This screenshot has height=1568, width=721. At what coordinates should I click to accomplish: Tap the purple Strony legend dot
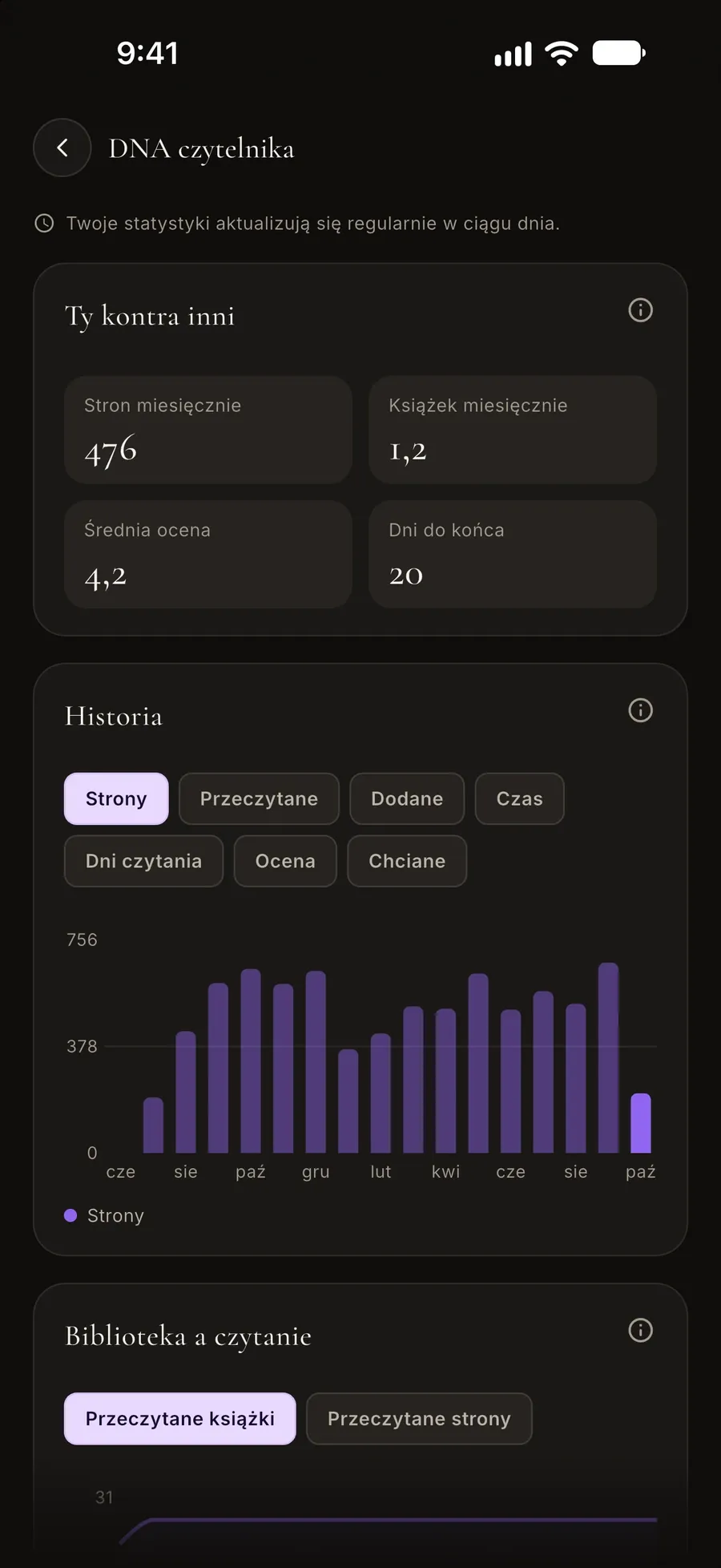pyautogui.click(x=70, y=1215)
